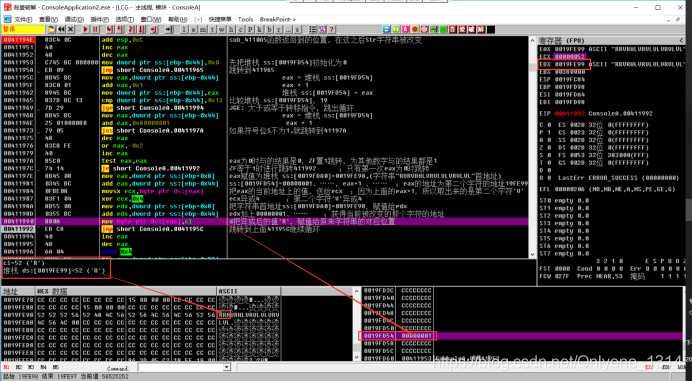The width and height of the screenshot is (692, 381).
Task: Open appearance settings with purple grid icon
Action: (322, 30)
